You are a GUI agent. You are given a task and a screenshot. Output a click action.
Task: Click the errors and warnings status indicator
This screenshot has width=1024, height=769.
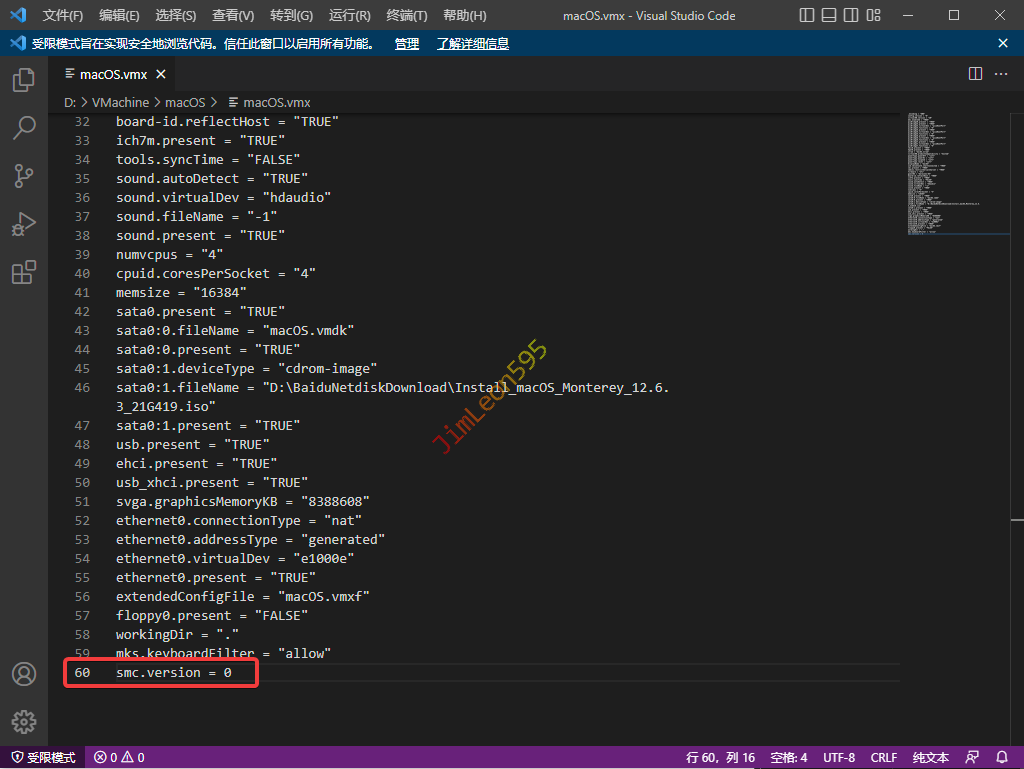(119, 757)
